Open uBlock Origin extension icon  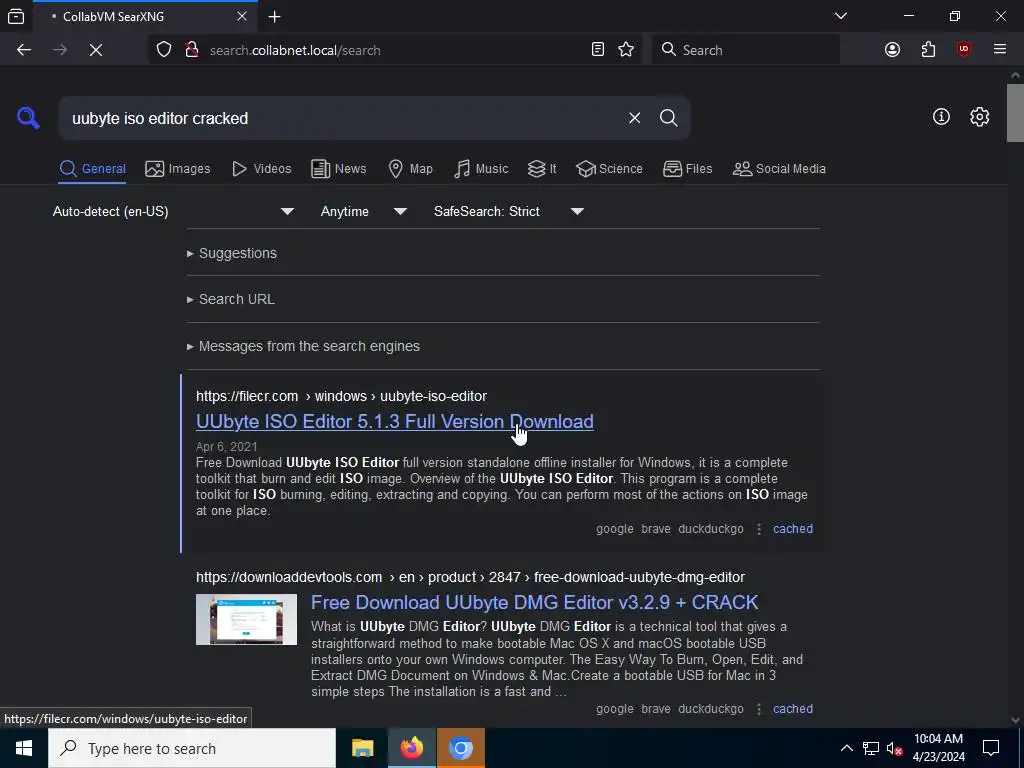click(963, 50)
